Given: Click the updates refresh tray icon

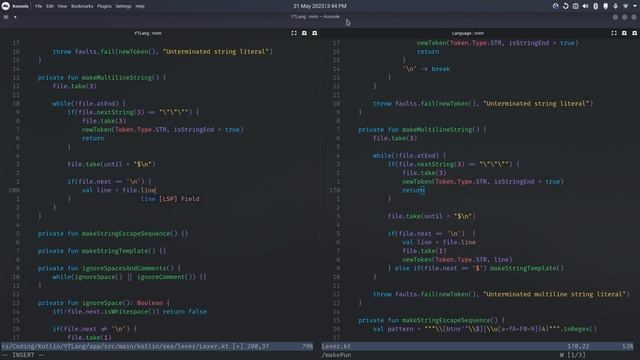Looking at the screenshot, I should [566, 6].
